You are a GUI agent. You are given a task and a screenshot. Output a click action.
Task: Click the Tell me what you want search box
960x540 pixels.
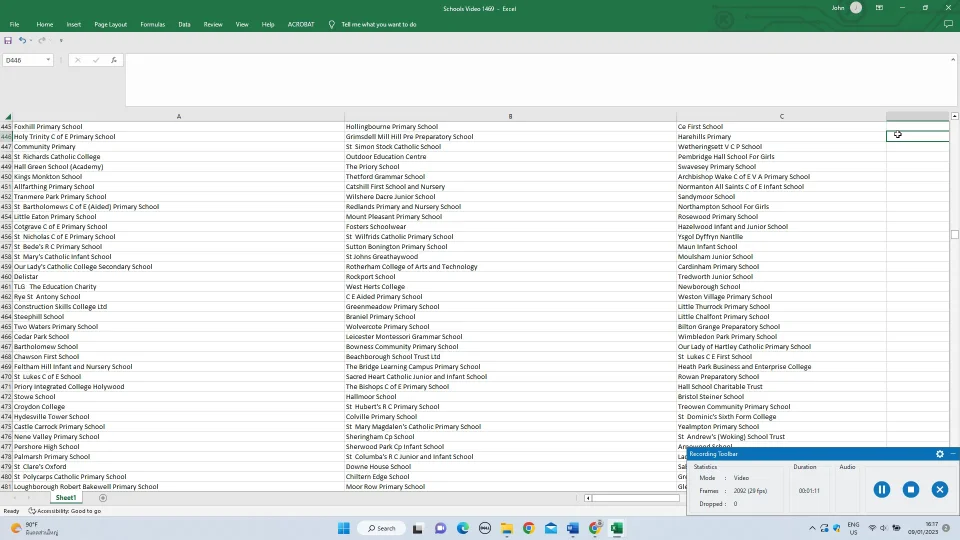pos(378,24)
